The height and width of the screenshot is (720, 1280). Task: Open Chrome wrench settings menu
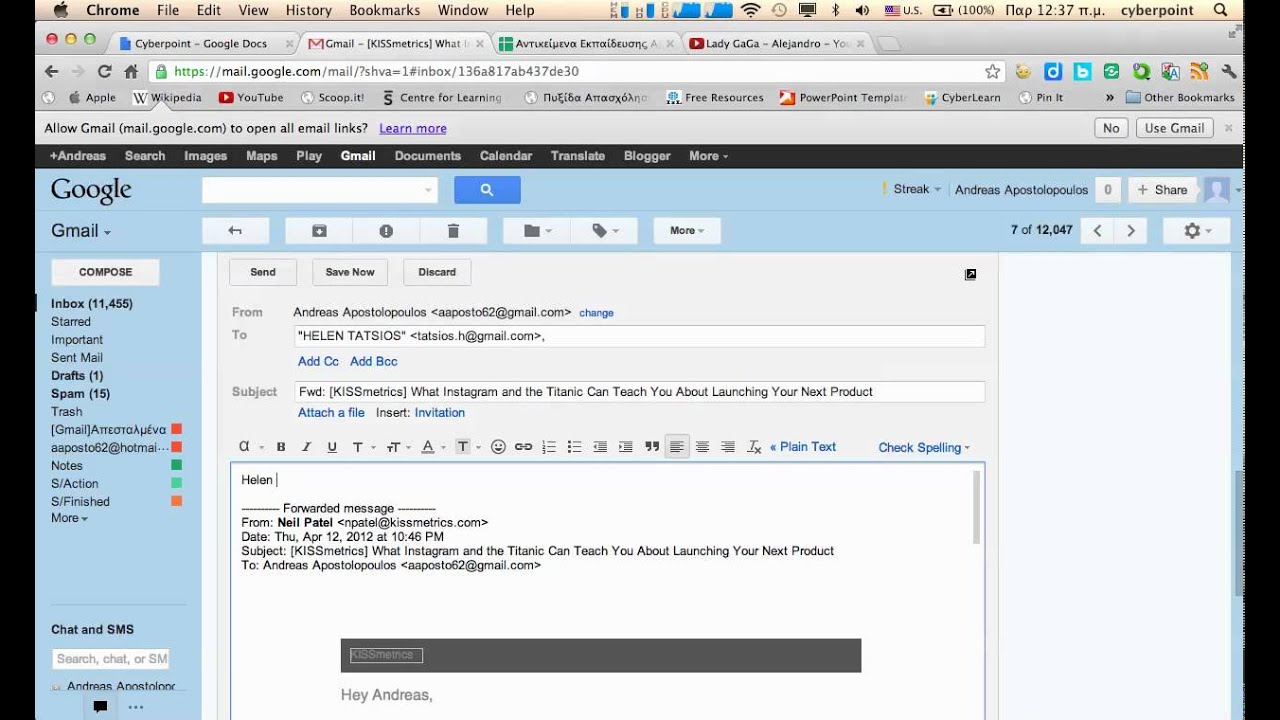click(x=1229, y=72)
